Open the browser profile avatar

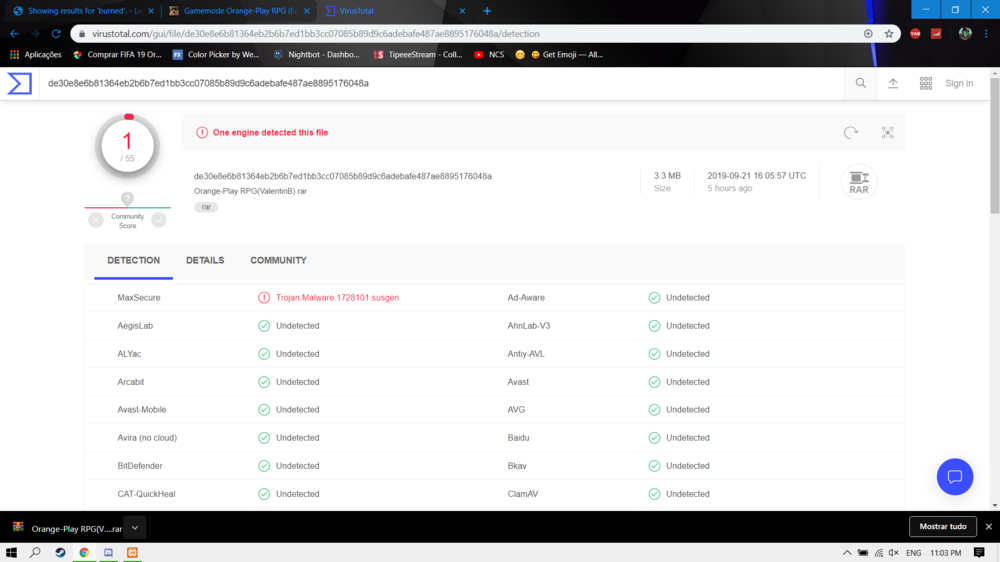pyautogui.click(x=965, y=34)
